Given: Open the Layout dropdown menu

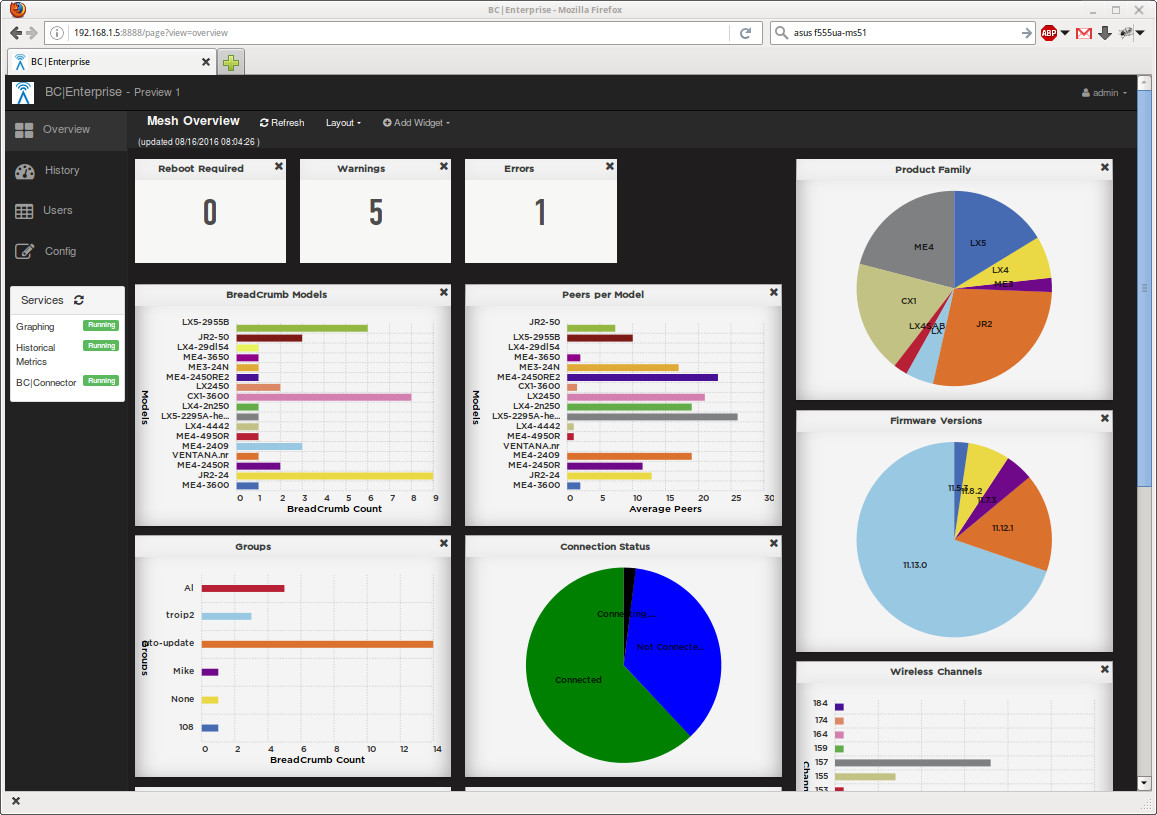Looking at the screenshot, I should point(343,123).
